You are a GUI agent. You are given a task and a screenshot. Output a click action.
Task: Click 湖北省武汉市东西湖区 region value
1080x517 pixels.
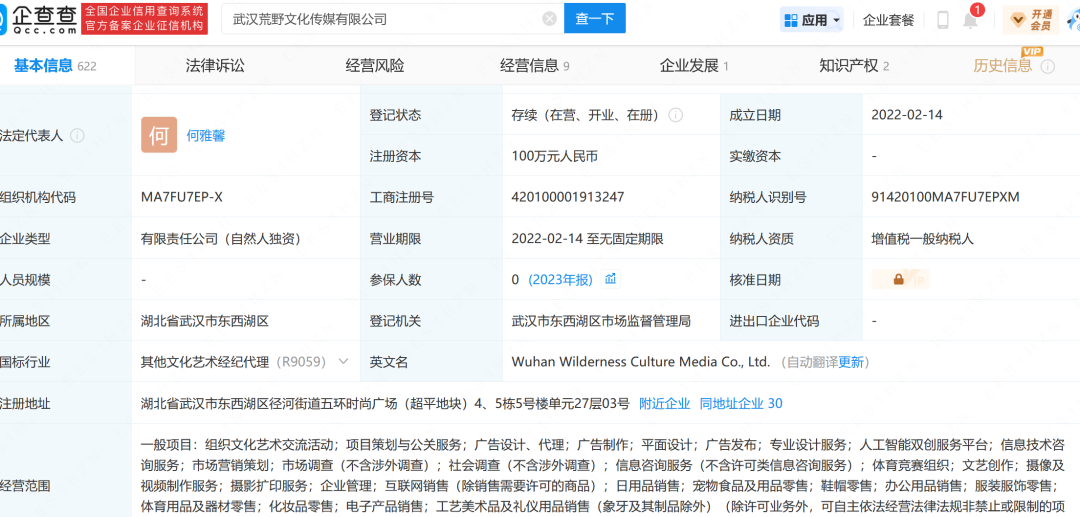pyautogui.click(x=205, y=321)
